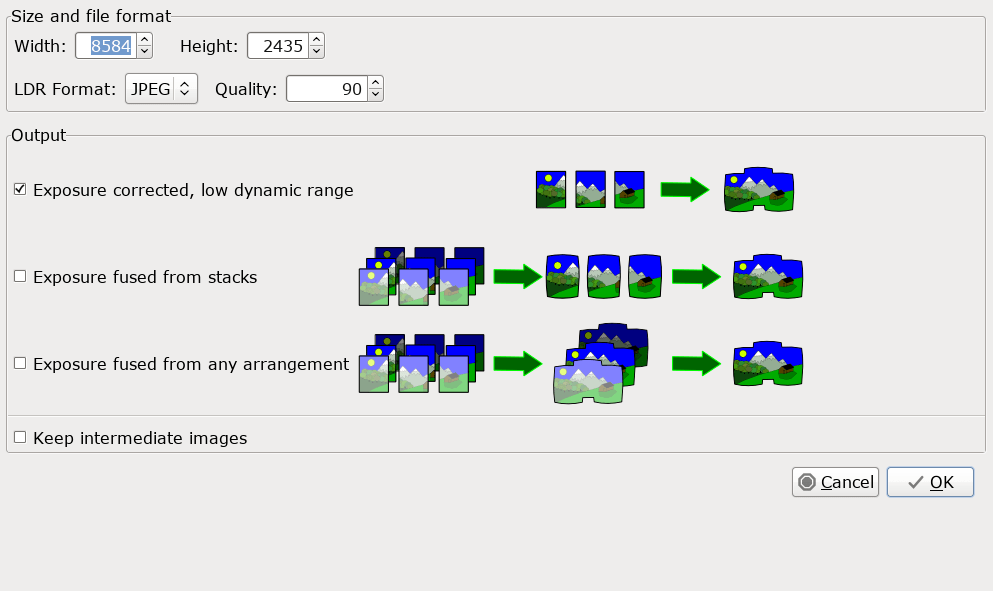Click the stacked input images icon for fused stacks
Image resolution: width=993 pixels, height=591 pixels.
(422, 276)
